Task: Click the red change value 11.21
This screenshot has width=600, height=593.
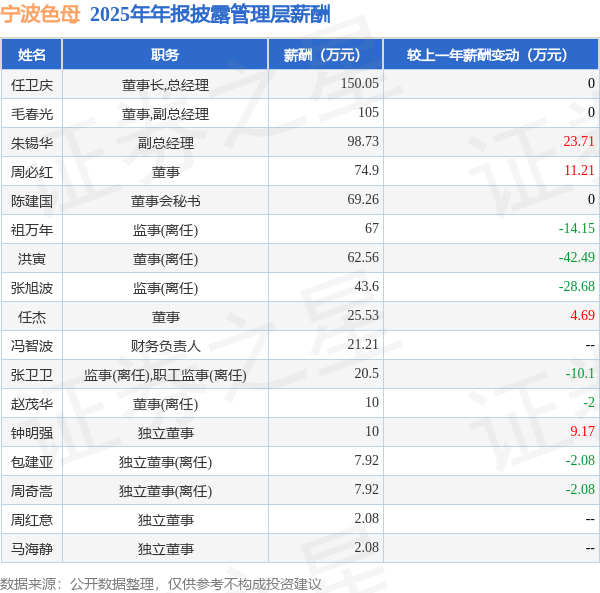Action: [x=579, y=171]
